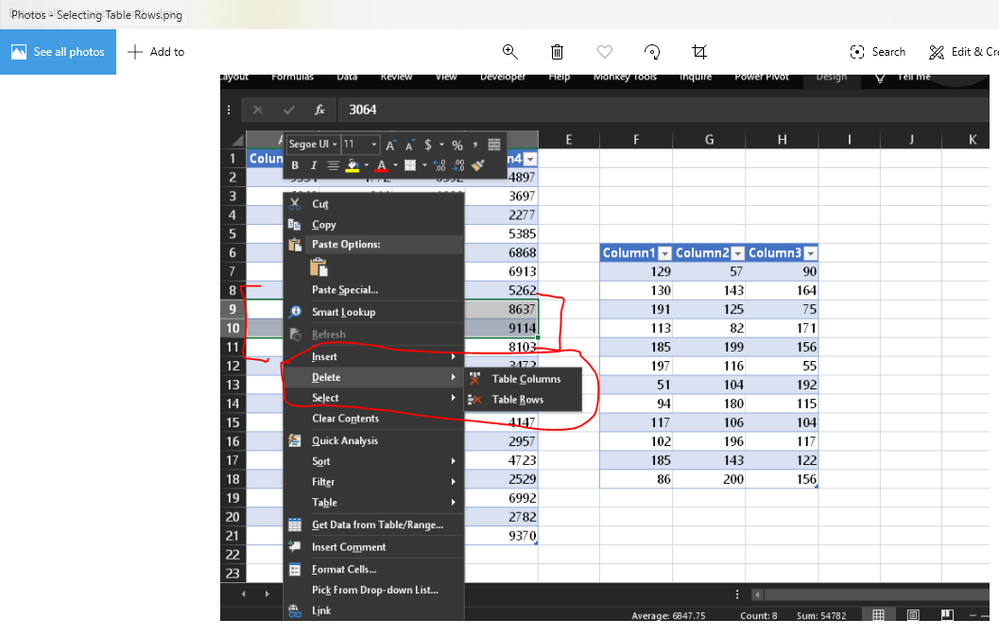999x636 pixels.
Task: Open filter dropdown on left table's last column
Action: tap(530, 159)
